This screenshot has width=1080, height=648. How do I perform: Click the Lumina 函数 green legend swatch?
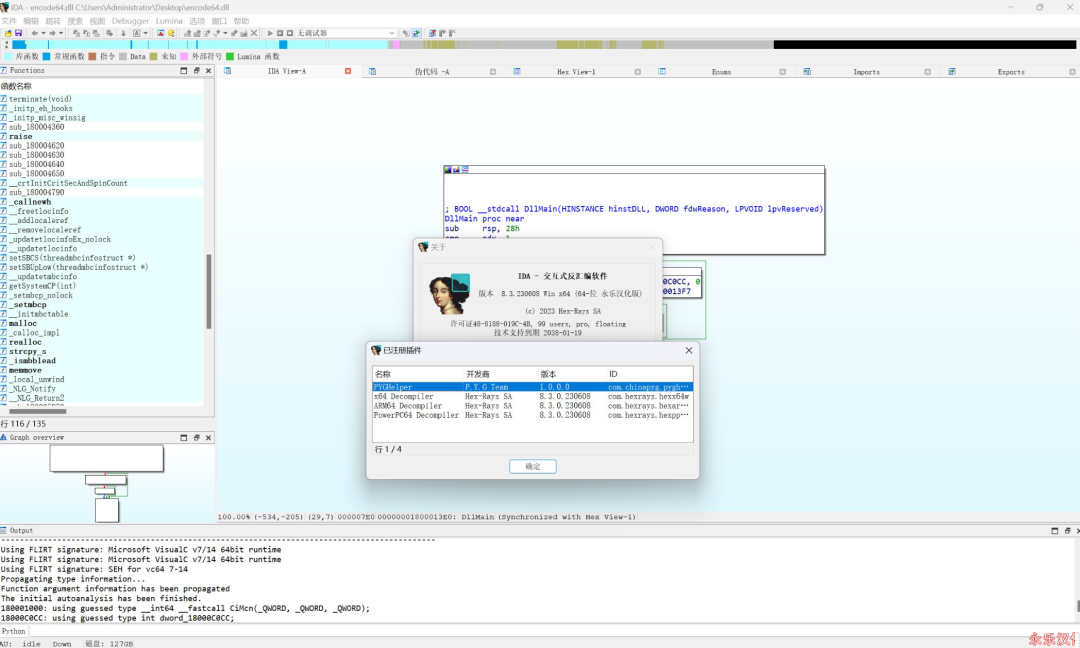tap(230, 56)
